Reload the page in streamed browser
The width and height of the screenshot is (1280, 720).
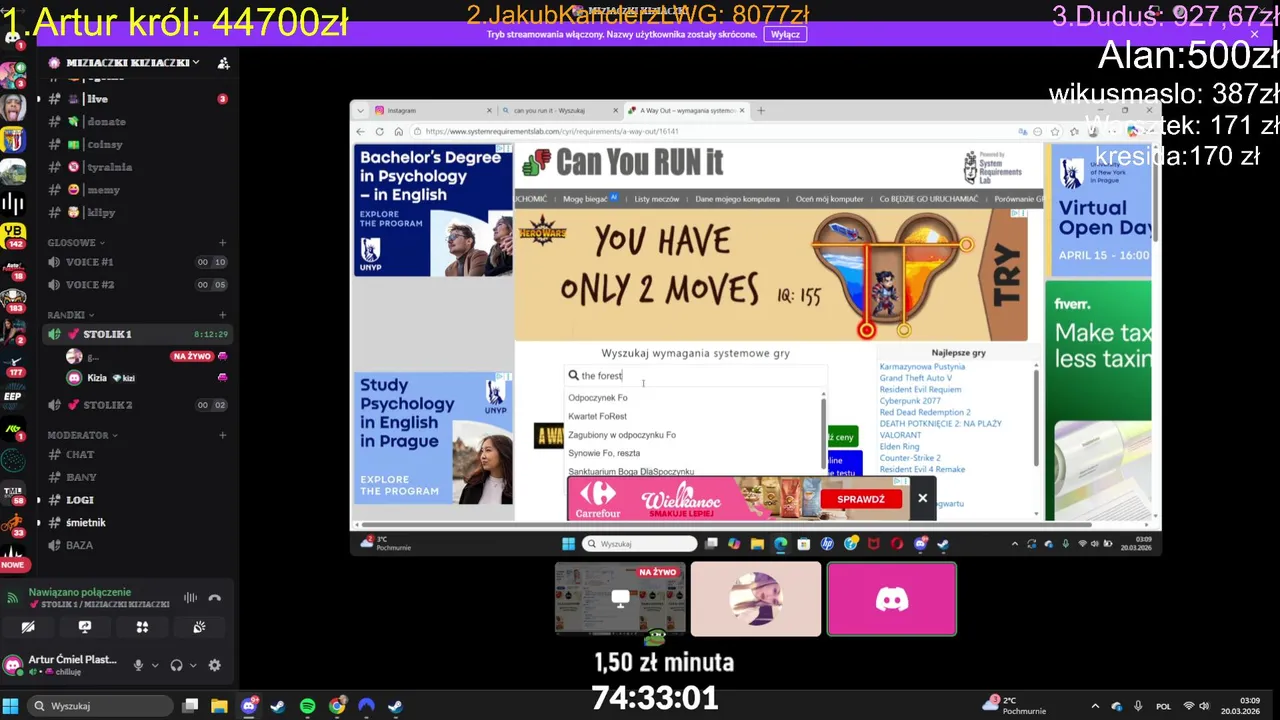380,131
